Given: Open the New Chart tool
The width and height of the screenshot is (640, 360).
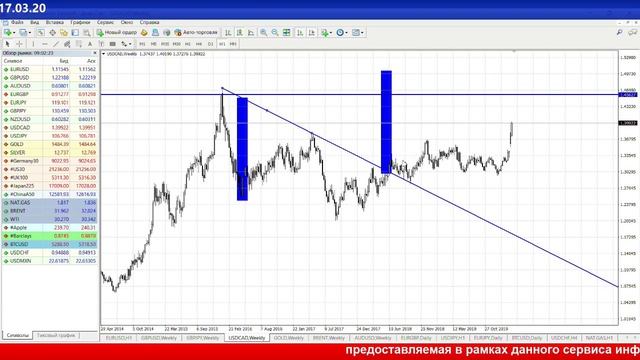Looking at the screenshot, I should click(8, 32).
